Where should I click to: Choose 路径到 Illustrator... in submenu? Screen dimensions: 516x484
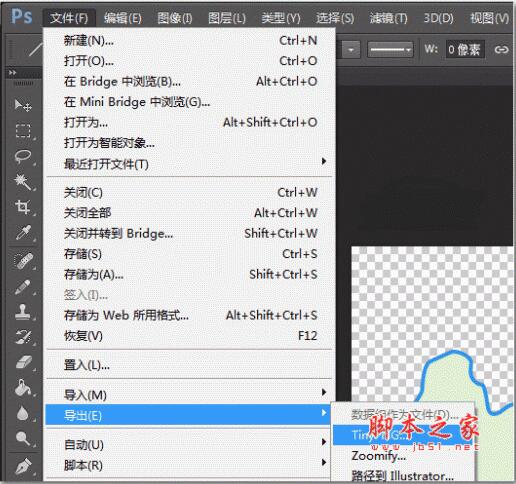[403, 475]
